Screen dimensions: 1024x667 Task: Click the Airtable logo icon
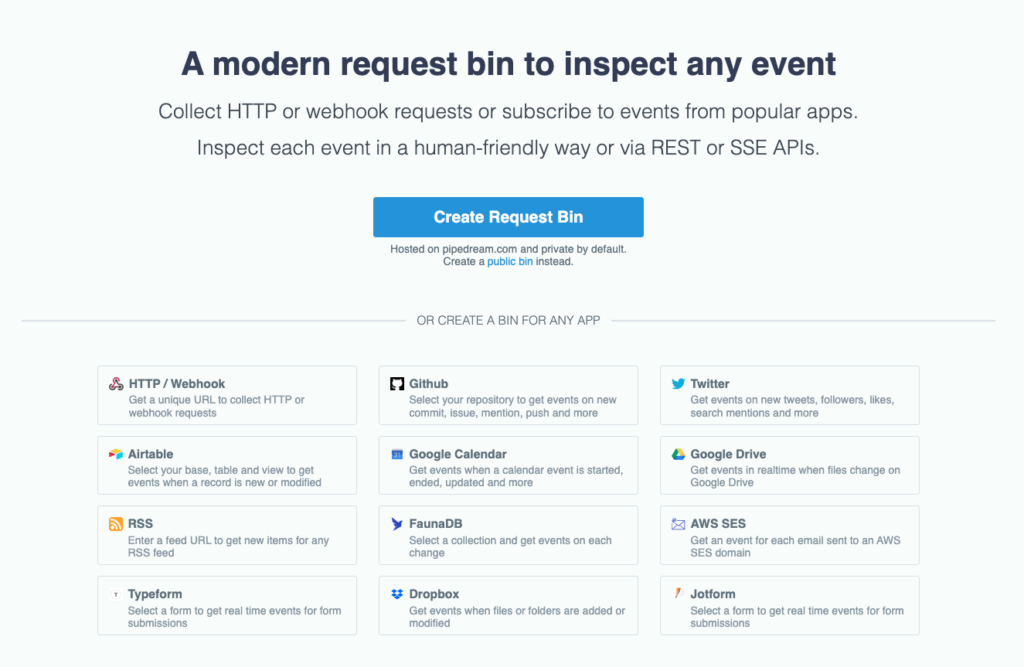click(116, 454)
